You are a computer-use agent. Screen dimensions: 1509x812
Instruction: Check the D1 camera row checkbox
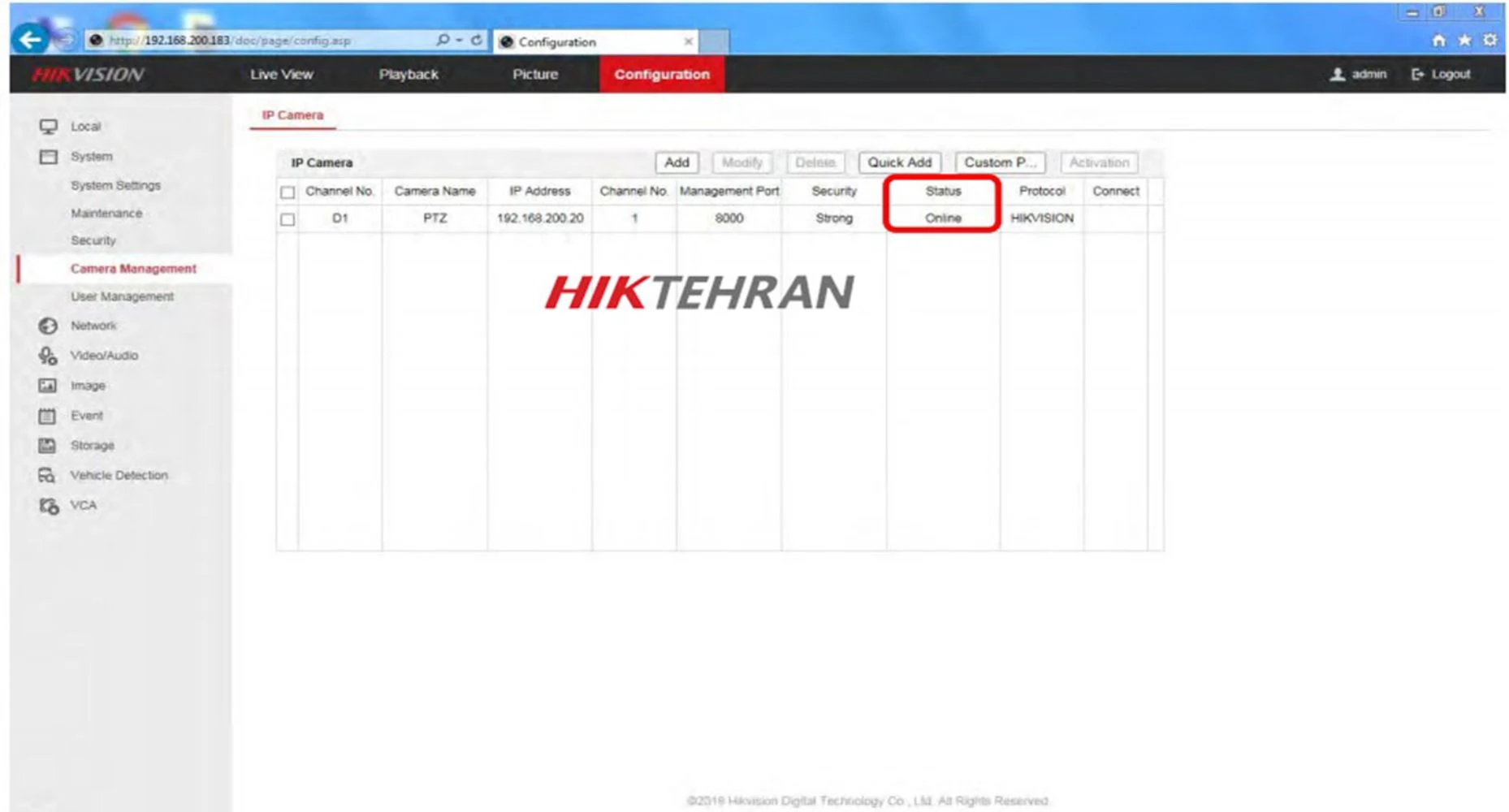[288, 219]
